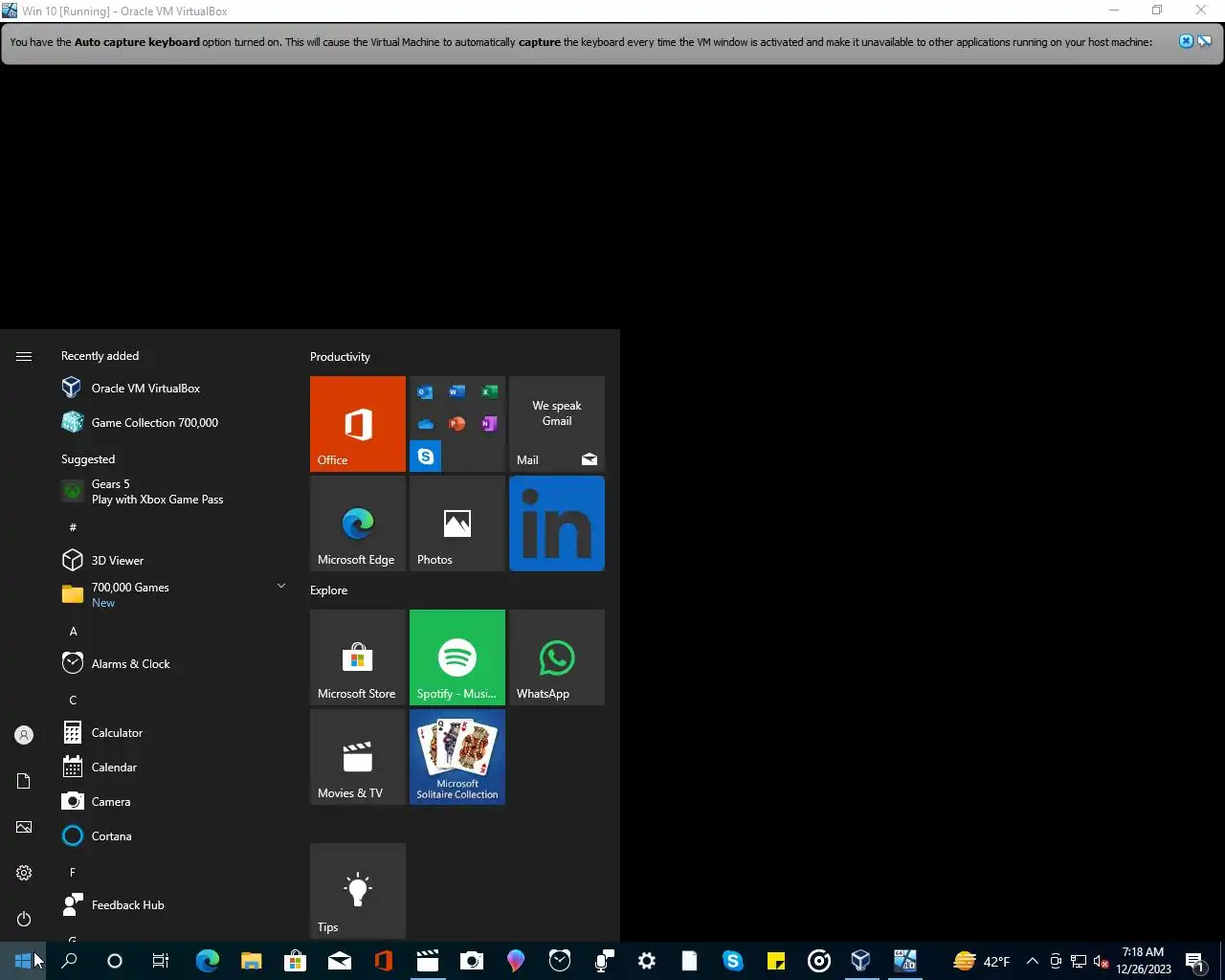Click the 'C' letter header in app list
Viewport: 1225px width, 980px height.
coord(73,700)
